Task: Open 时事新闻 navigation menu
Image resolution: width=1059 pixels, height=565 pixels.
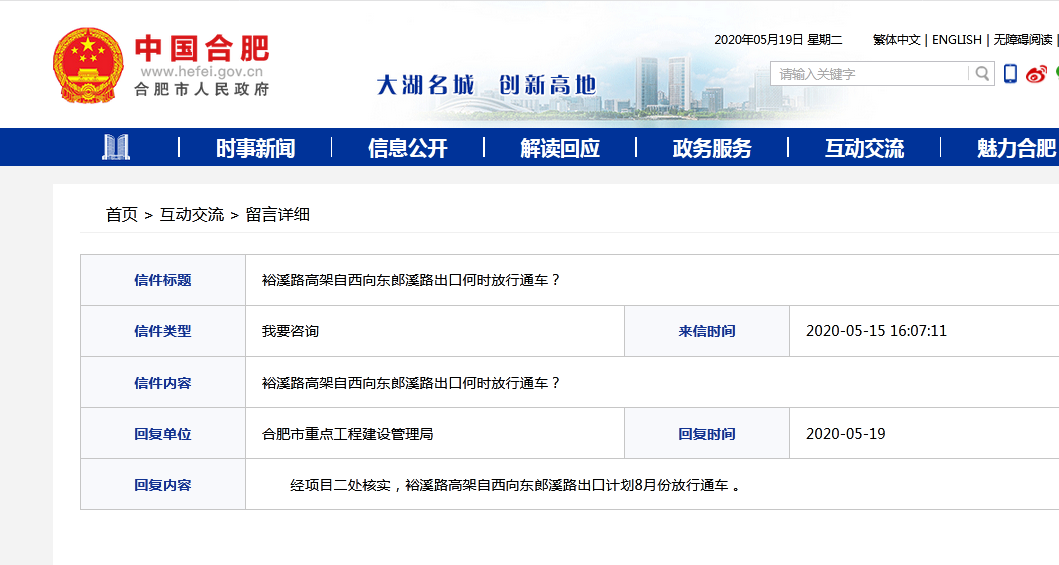Action: pyautogui.click(x=255, y=148)
